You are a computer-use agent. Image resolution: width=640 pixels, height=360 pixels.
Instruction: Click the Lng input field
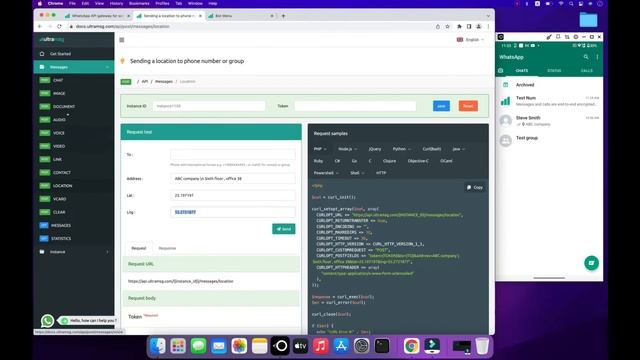click(233, 212)
